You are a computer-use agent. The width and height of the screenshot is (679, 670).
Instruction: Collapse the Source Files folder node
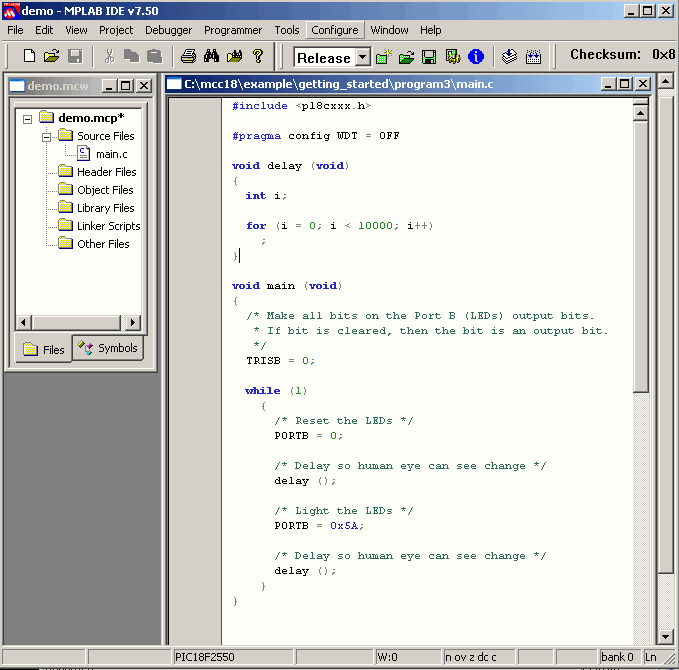tap(46, 137)
